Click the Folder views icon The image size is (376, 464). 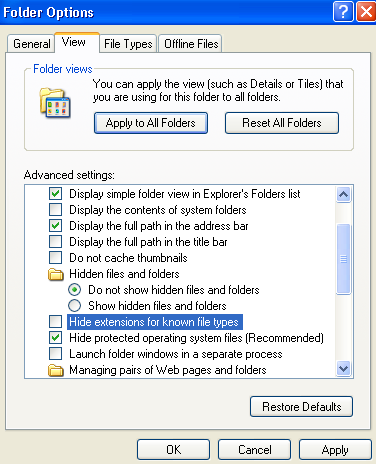click(x=55, y=103)
